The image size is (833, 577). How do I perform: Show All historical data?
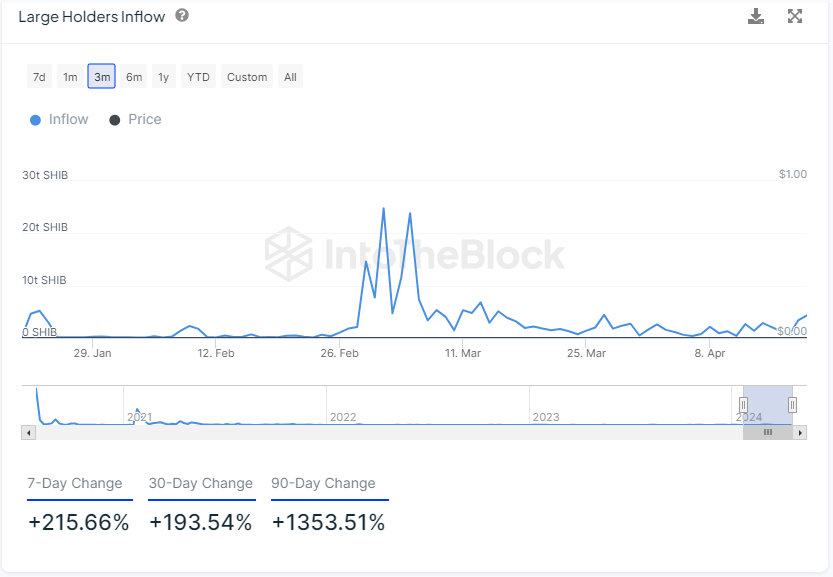click(290, 77)
